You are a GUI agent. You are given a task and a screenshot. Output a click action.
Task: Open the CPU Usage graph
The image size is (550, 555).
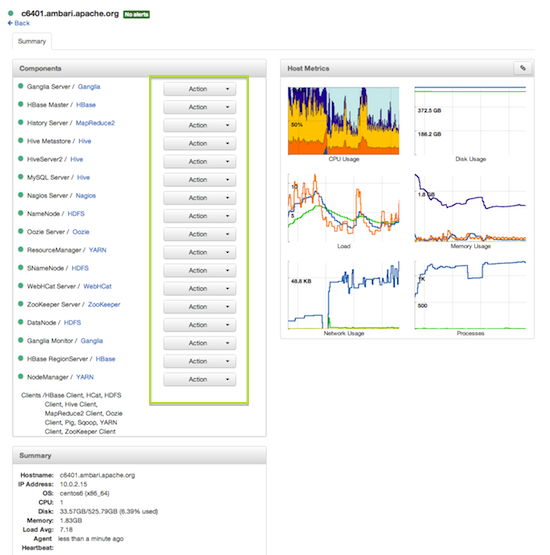(343, 121)
